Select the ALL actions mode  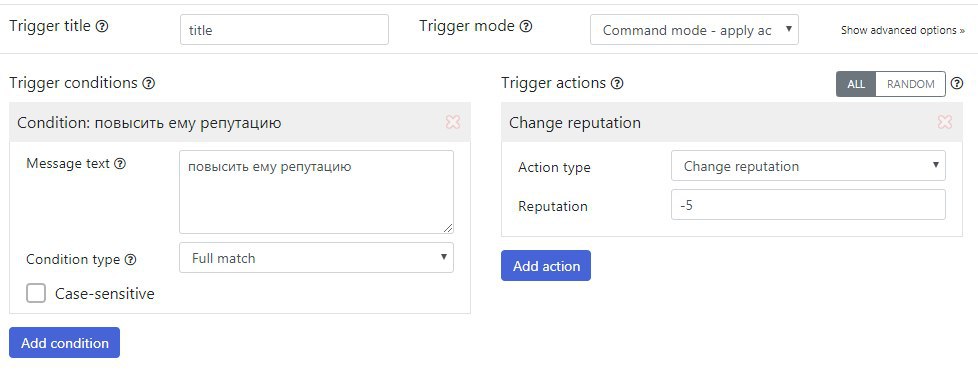(x=856, y=84)
